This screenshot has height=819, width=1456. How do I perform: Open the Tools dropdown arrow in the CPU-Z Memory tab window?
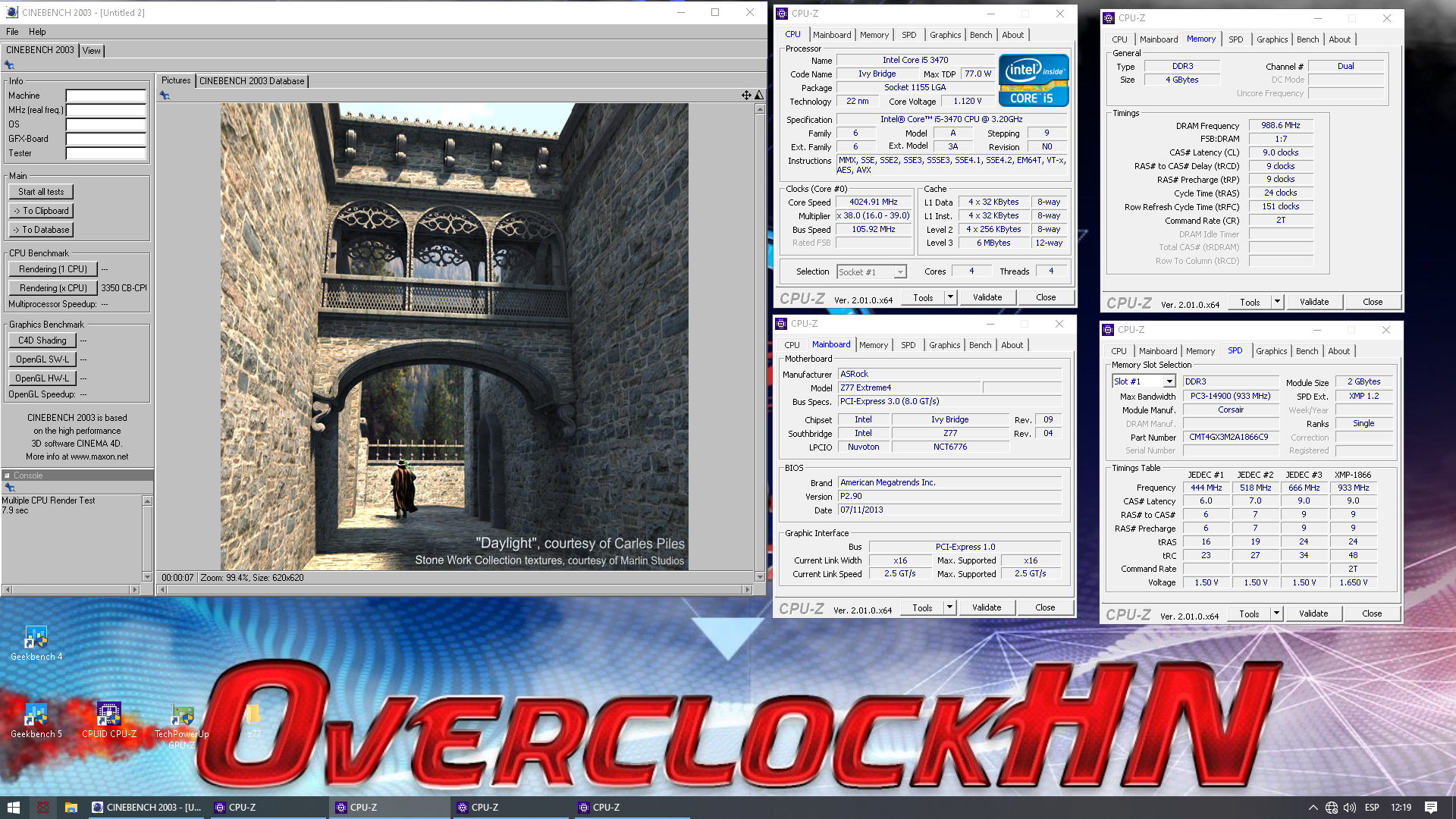click(1277, 302)
